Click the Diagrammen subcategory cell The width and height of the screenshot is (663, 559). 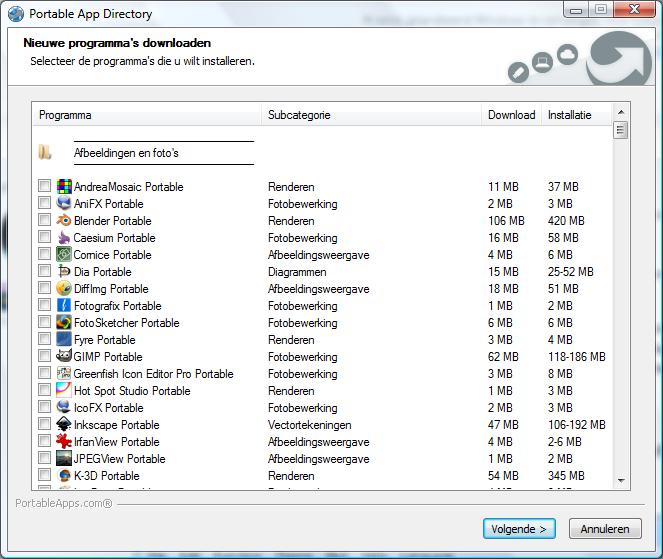(297, 272)
